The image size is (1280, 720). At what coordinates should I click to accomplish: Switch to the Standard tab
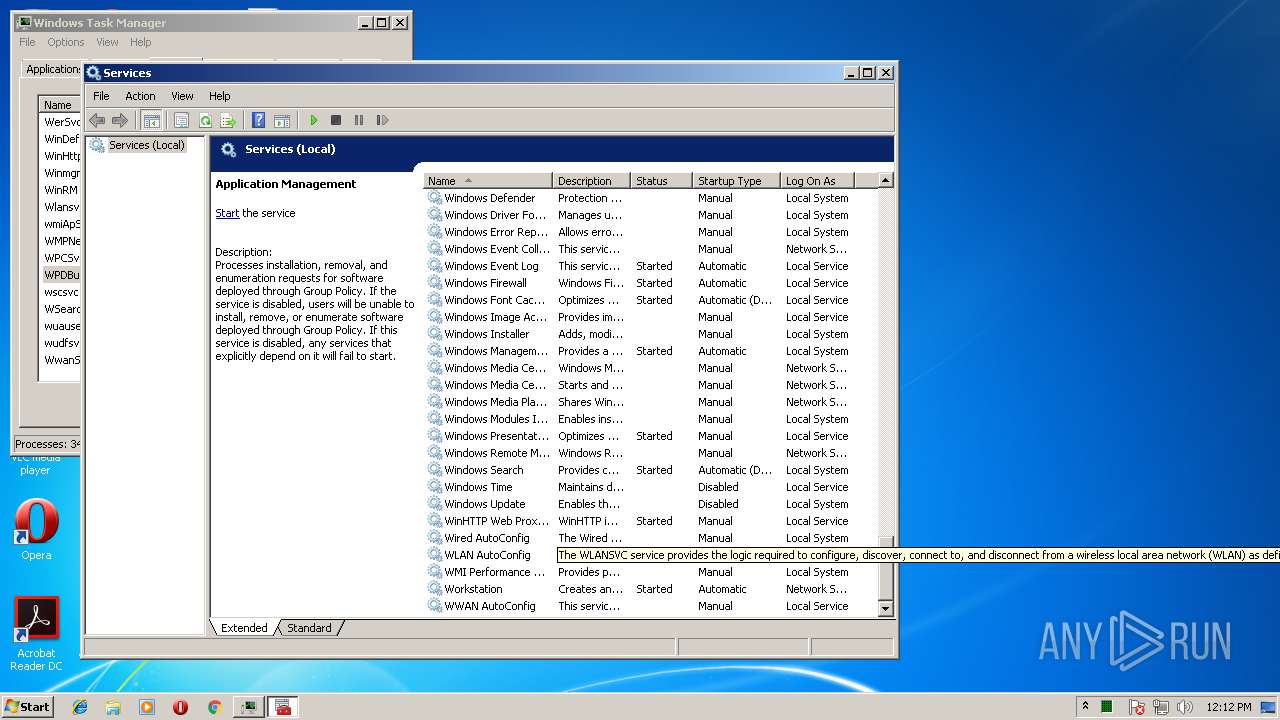pos(309,628)
